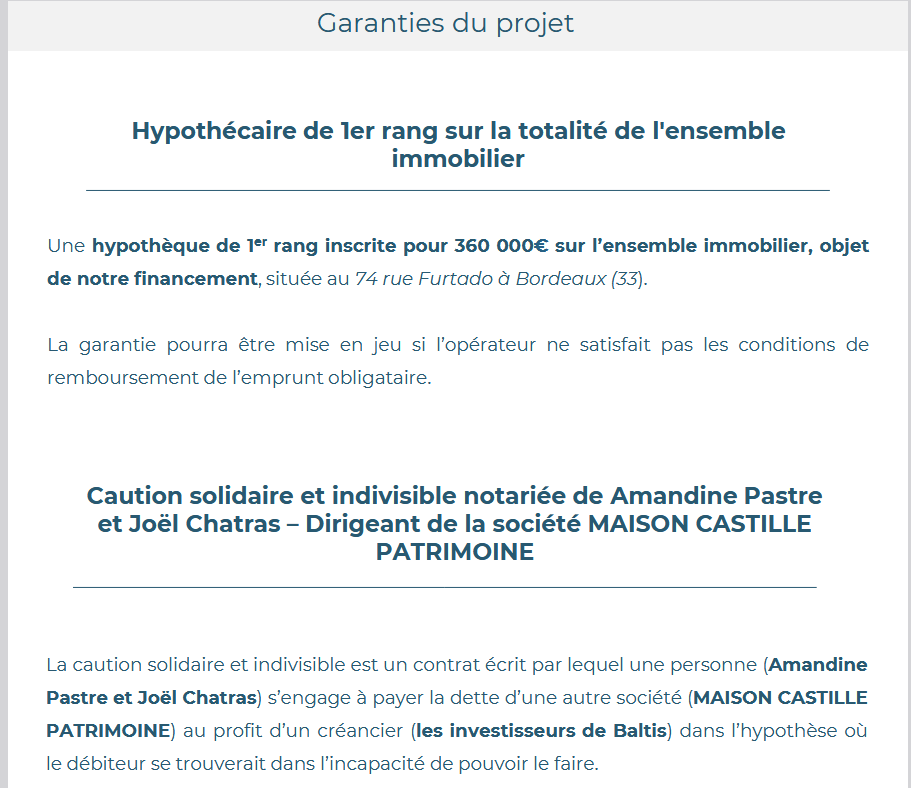Click the bold "les investisseurs de Baltis" text
Screen dimensions: 911x788
click(x=541, y=731)
